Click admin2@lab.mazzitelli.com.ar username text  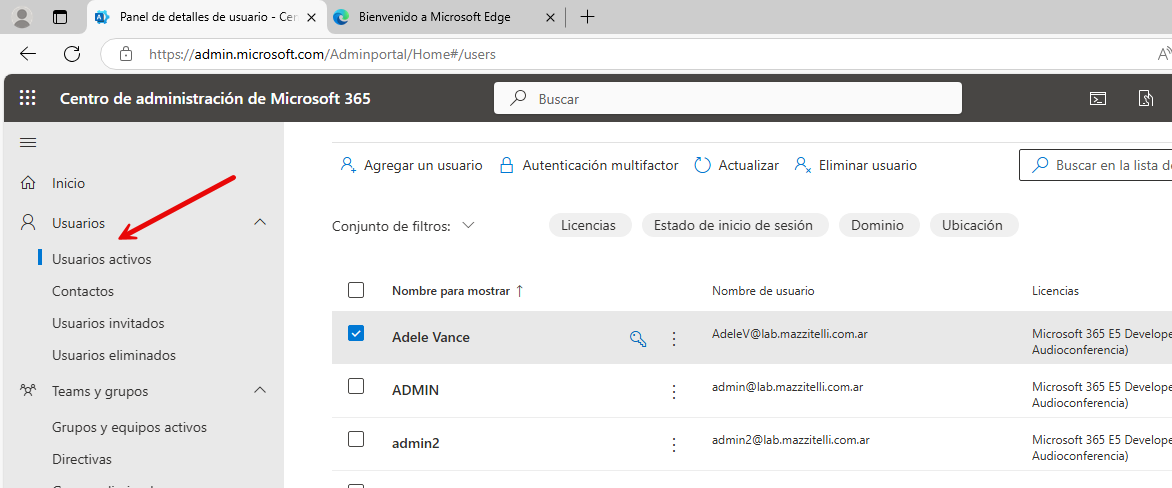791,439
